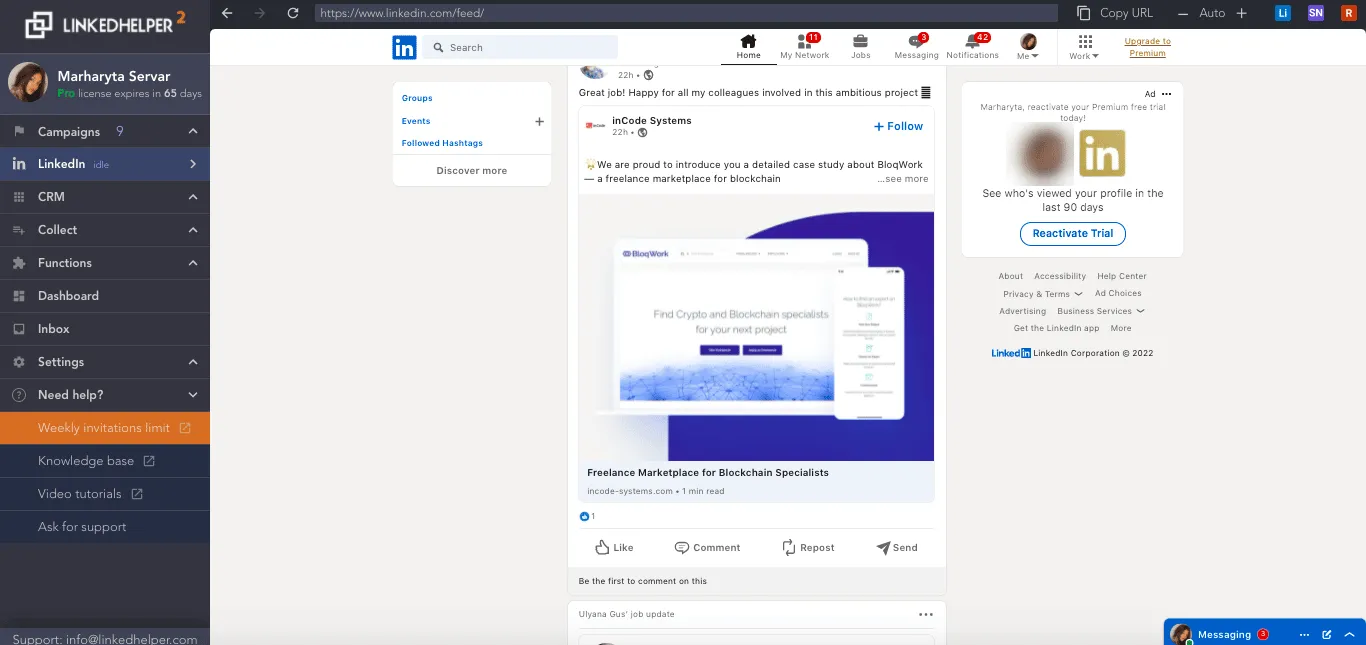Collapse the Need help? section

105,395
